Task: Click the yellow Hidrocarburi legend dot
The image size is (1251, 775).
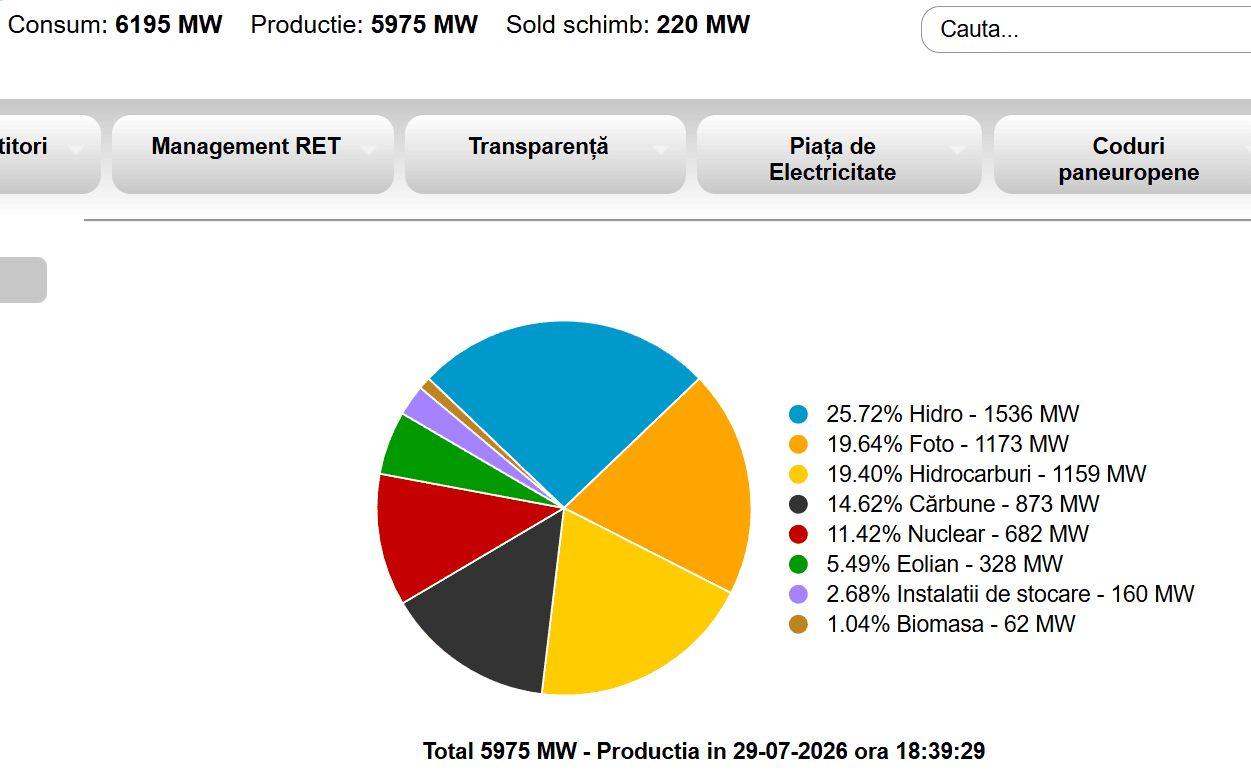Action: click(x=798, y=474)
